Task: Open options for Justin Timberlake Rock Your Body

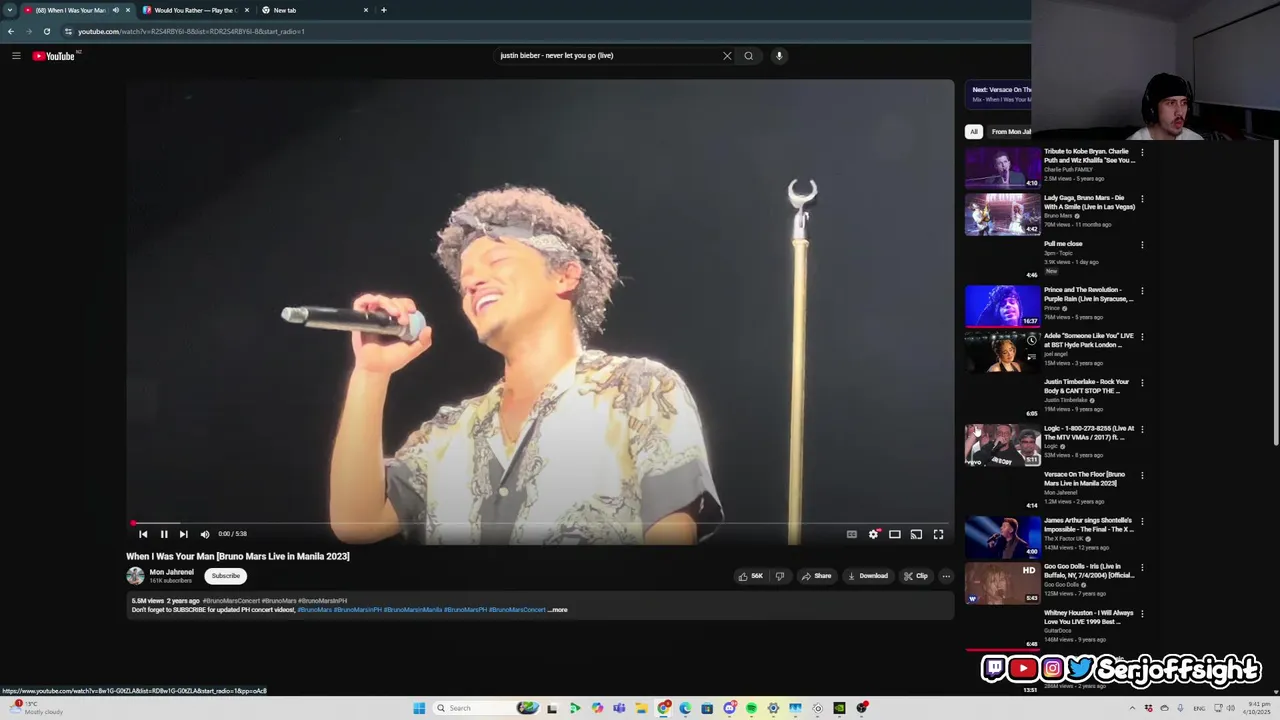Action: click(1142, 383)
